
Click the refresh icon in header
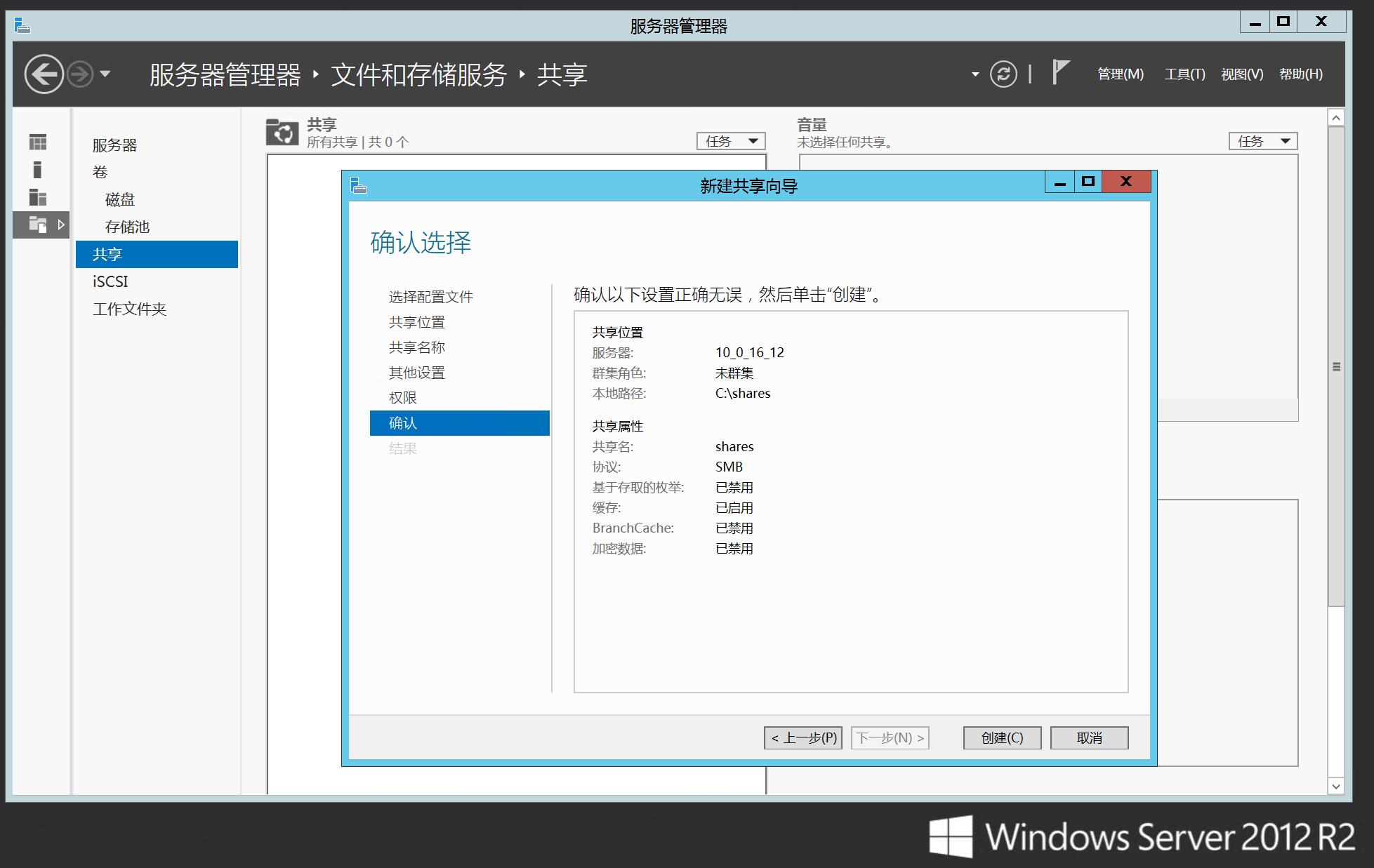click(x=1003, y=74)
